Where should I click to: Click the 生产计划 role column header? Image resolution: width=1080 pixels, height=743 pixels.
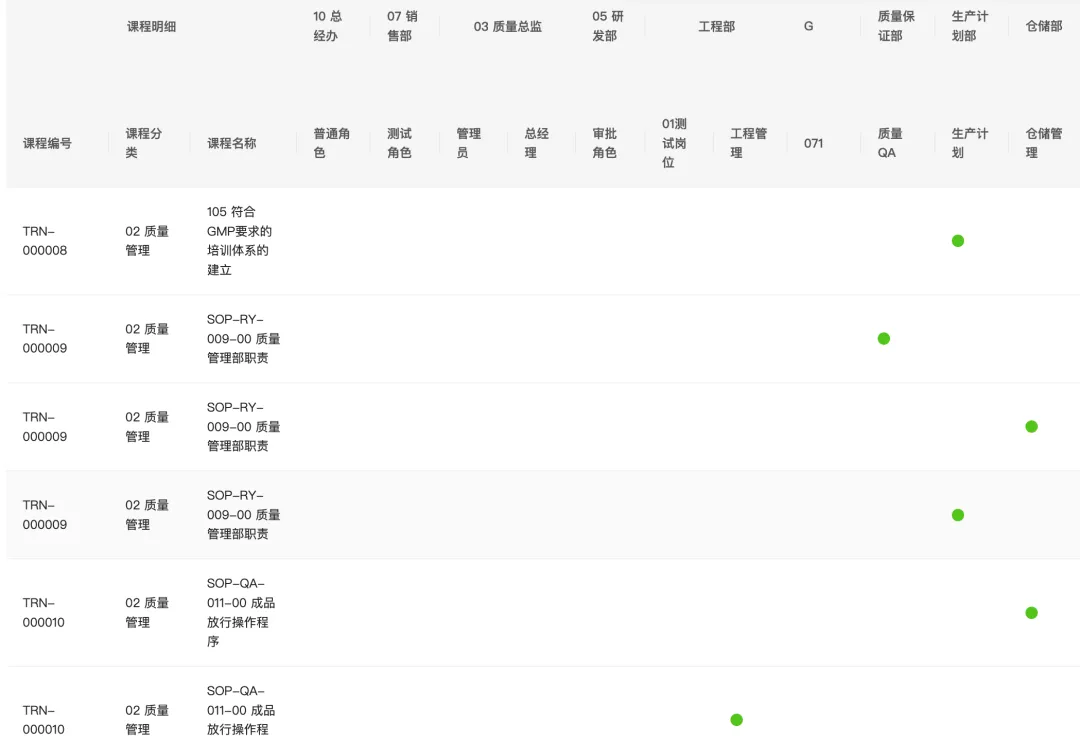[x=970, y=143]
